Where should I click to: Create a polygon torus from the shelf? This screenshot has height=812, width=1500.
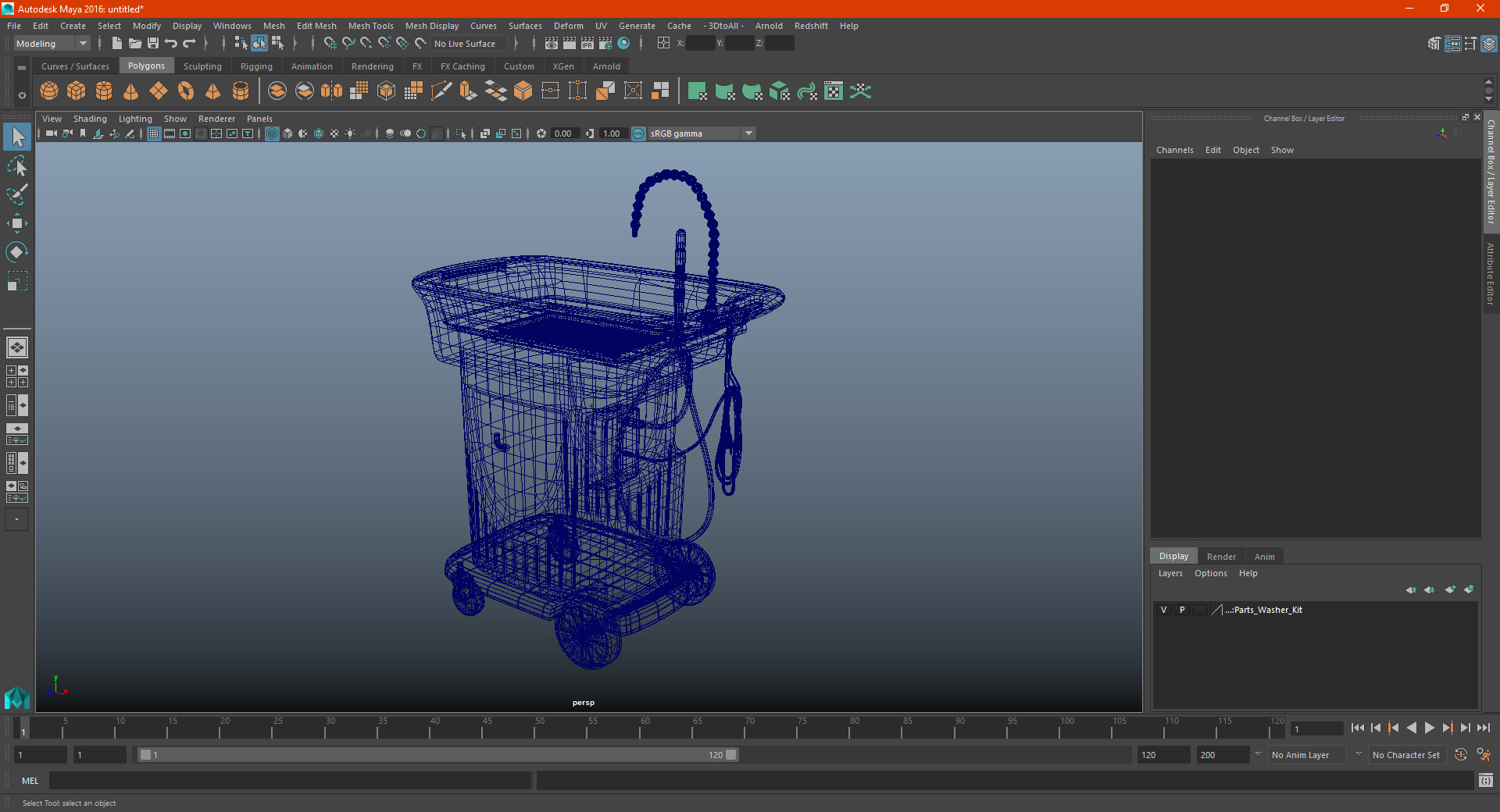(x=186, y=91)
